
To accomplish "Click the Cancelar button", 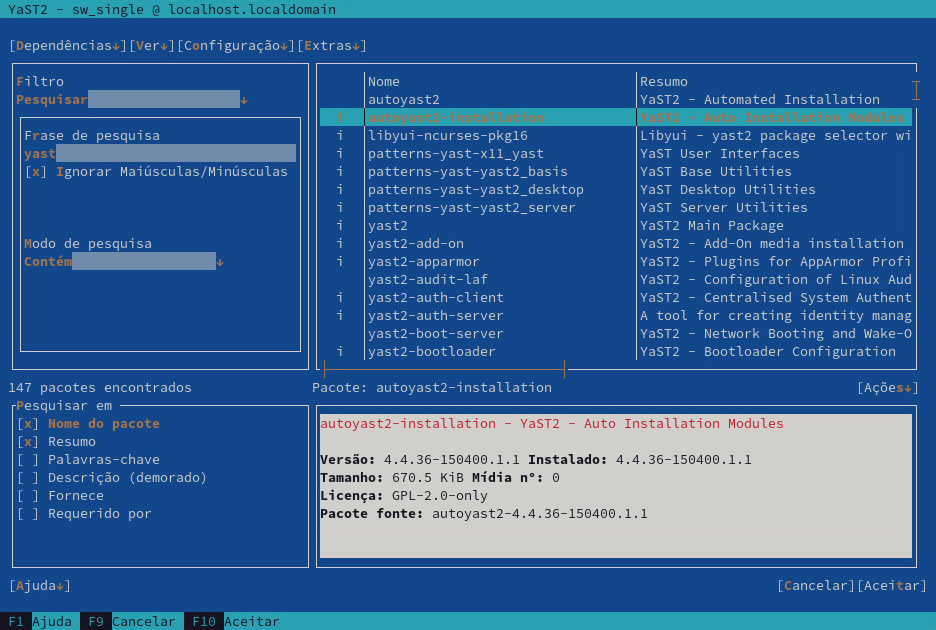I will tap(816, 586).
